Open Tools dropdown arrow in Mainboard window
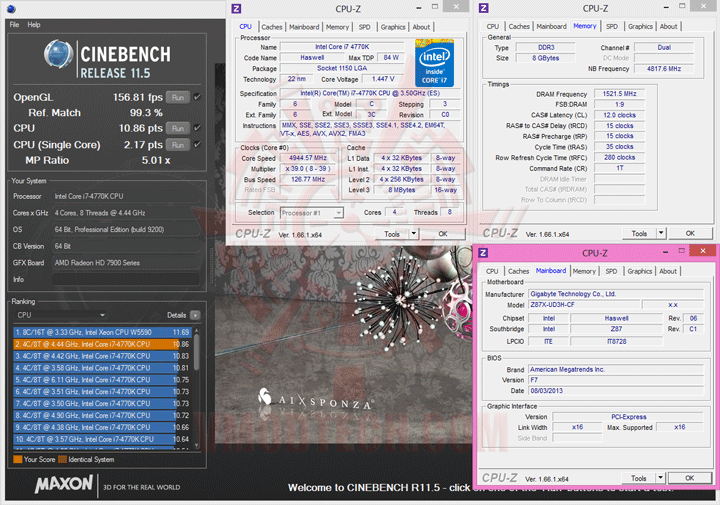 (x=660, y=478)
